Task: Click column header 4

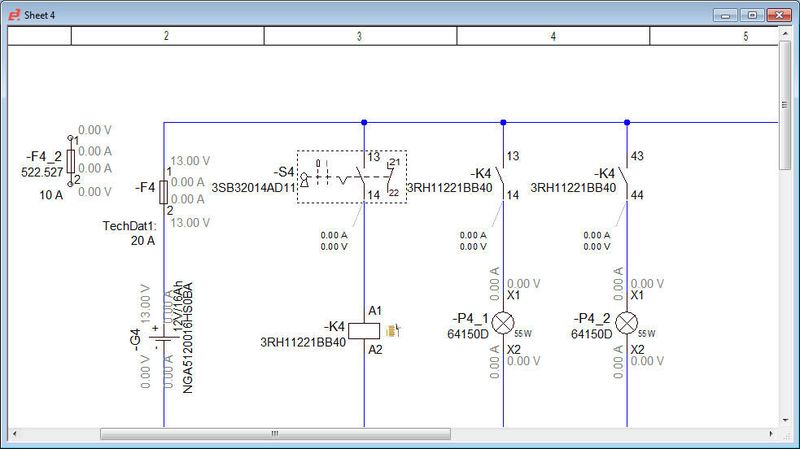Action: (553, 36)
